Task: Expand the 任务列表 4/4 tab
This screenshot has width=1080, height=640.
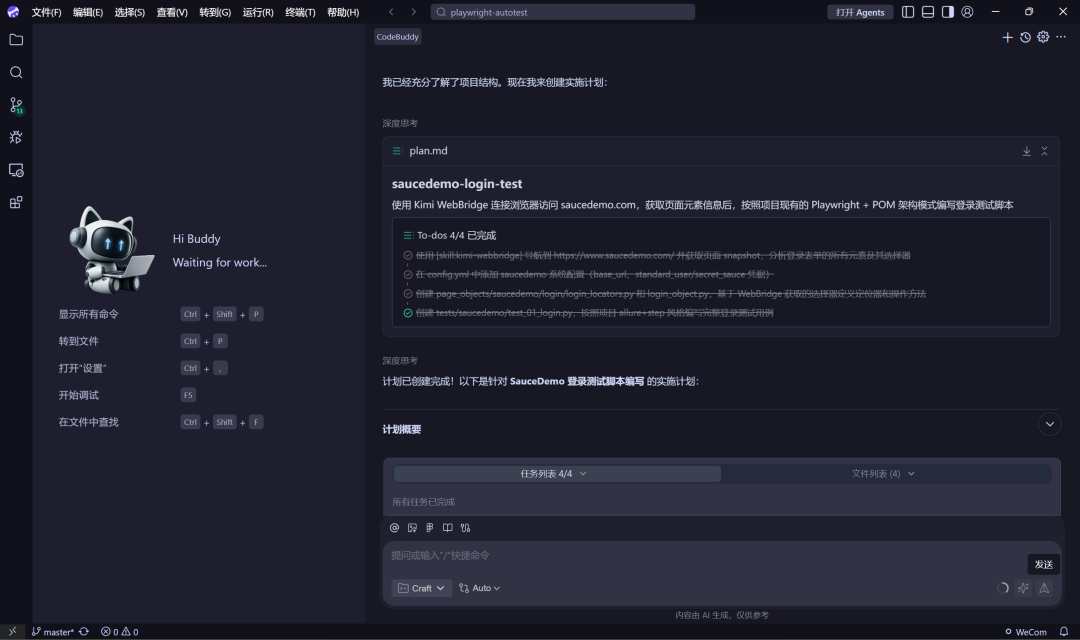Action: 557,474
